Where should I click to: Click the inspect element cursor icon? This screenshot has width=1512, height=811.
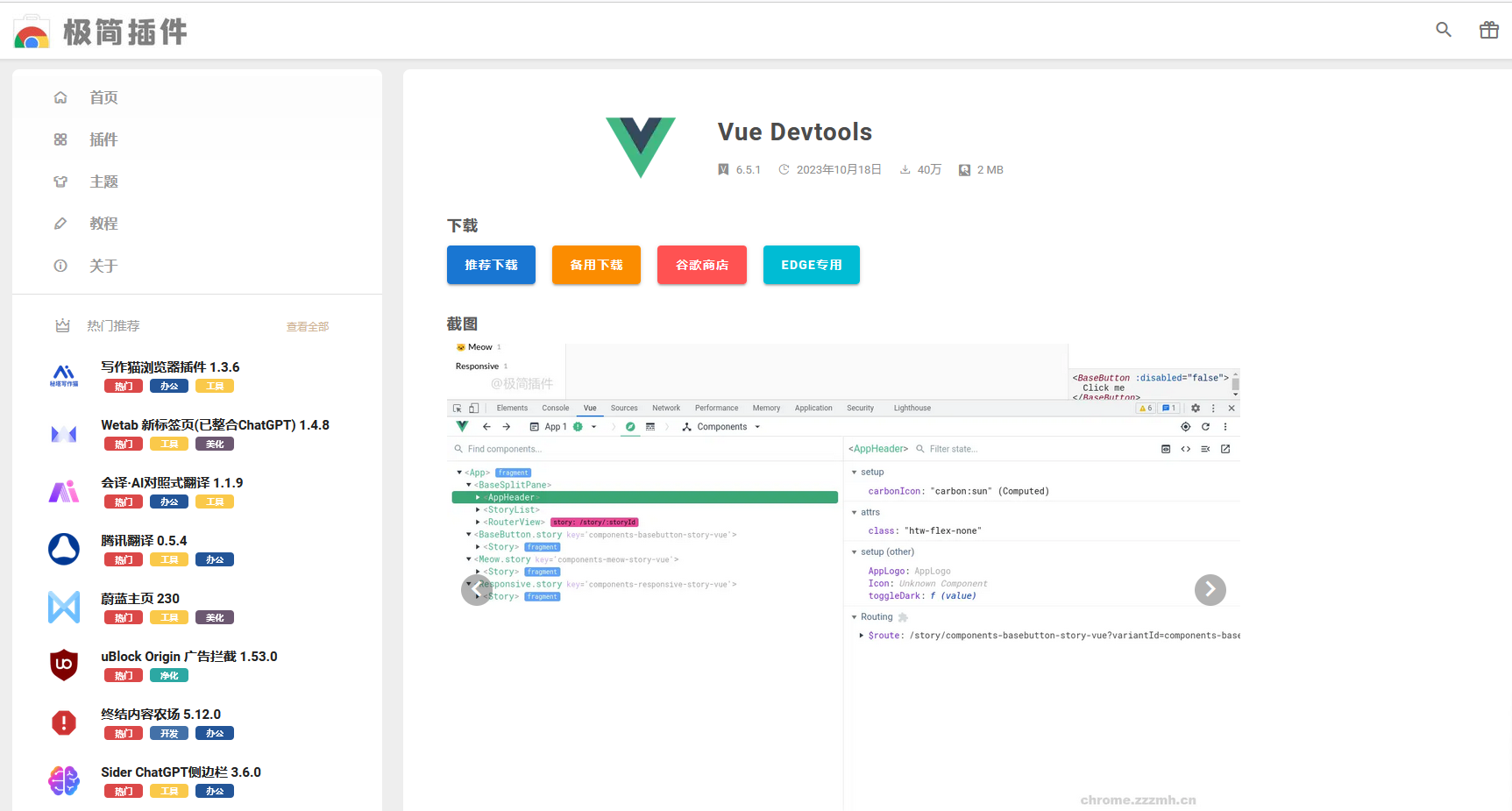(458, 408)
